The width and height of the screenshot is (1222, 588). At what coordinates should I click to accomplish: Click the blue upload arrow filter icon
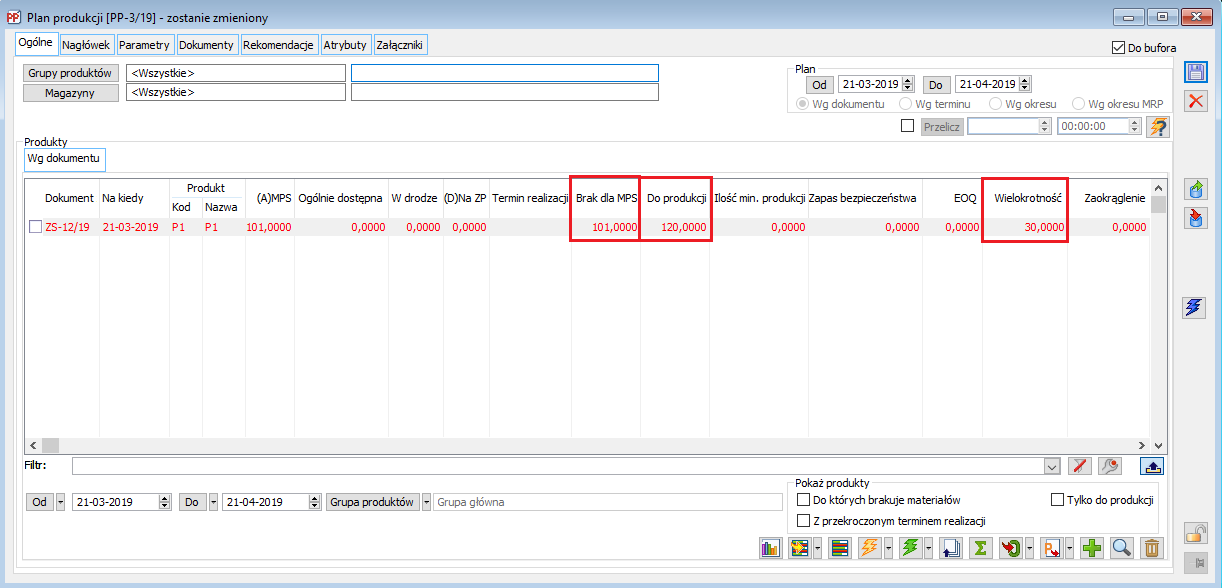[1152, 466]
